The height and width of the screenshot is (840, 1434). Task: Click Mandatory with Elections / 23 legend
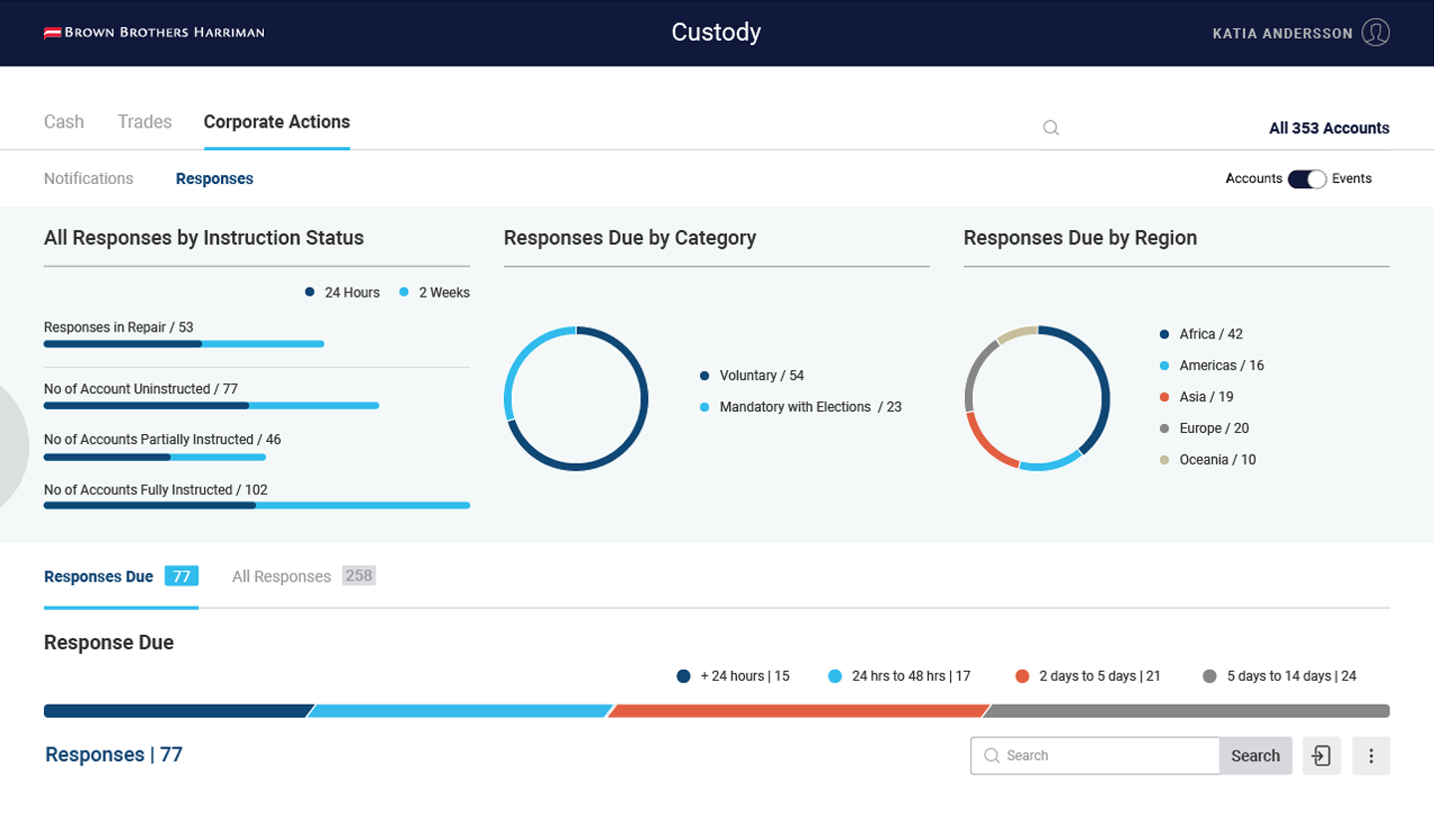coord(801,407)
